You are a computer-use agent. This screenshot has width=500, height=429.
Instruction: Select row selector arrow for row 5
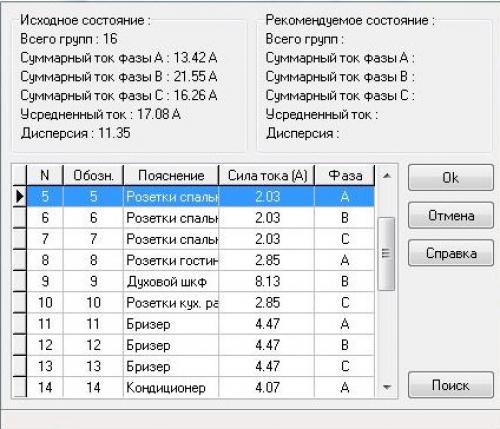coord(20,196)
